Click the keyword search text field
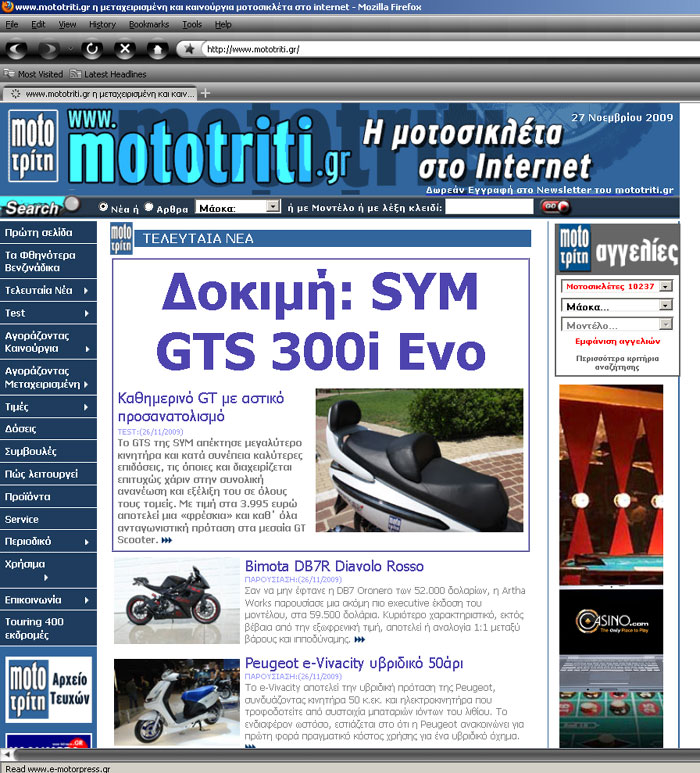The image size is (700, 773). click(489, 207)
